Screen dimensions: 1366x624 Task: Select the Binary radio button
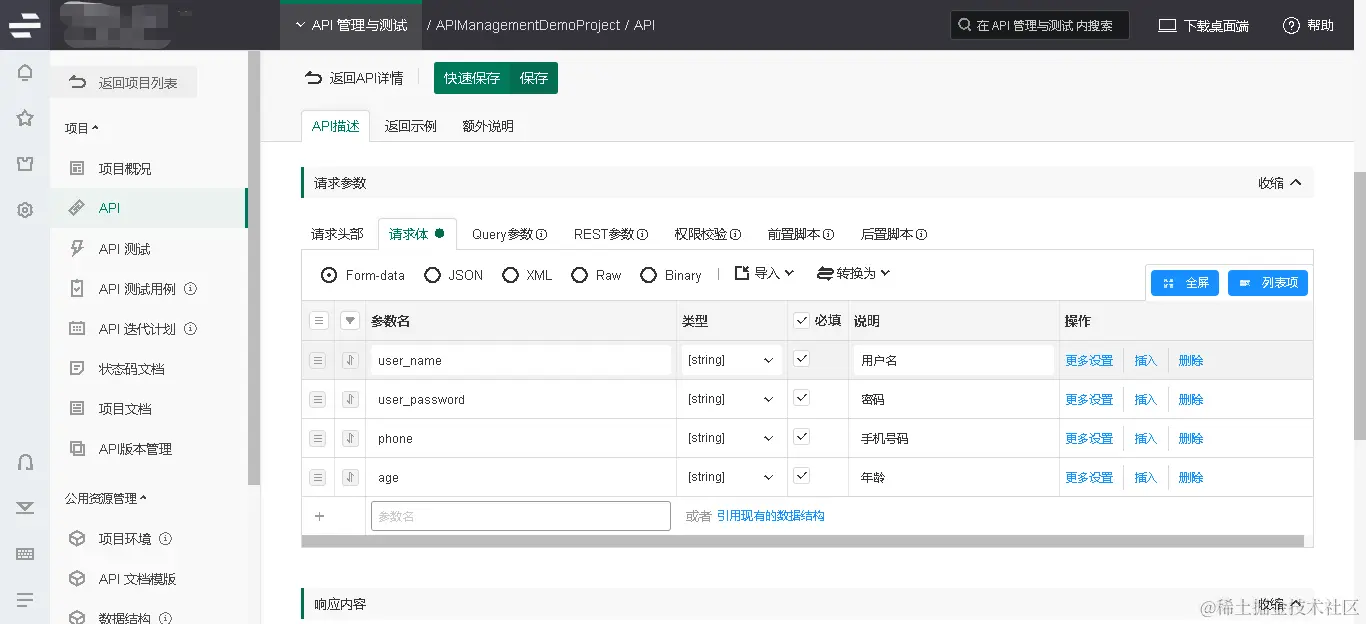(x=648, y=275)
